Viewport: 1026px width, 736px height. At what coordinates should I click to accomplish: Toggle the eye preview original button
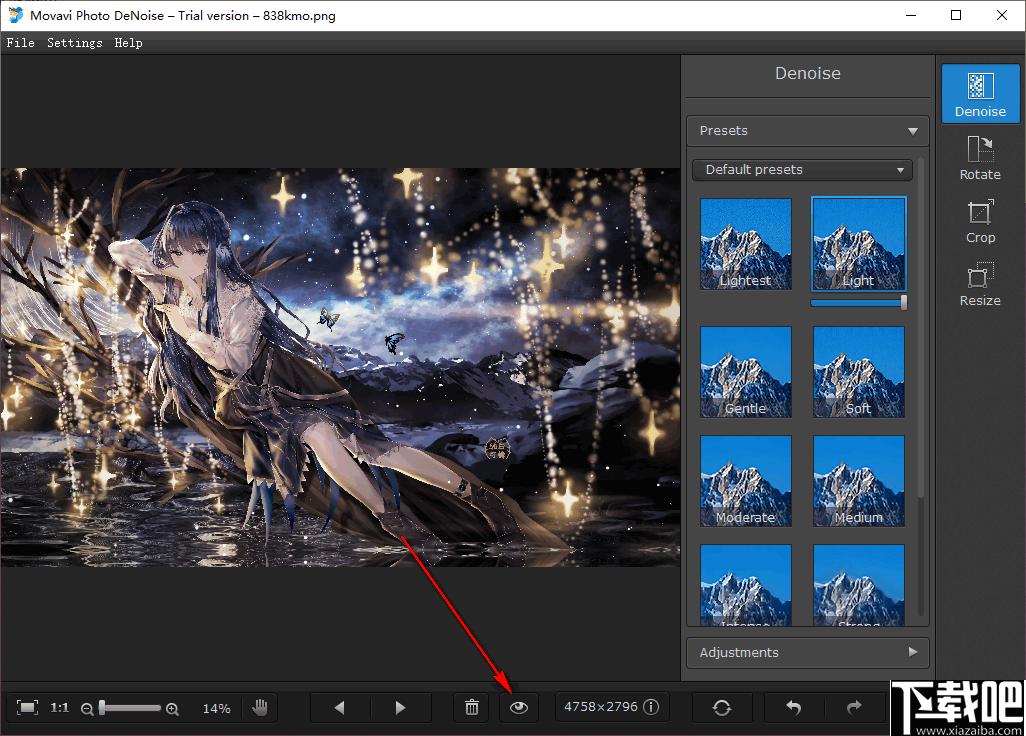coord(519,707)
